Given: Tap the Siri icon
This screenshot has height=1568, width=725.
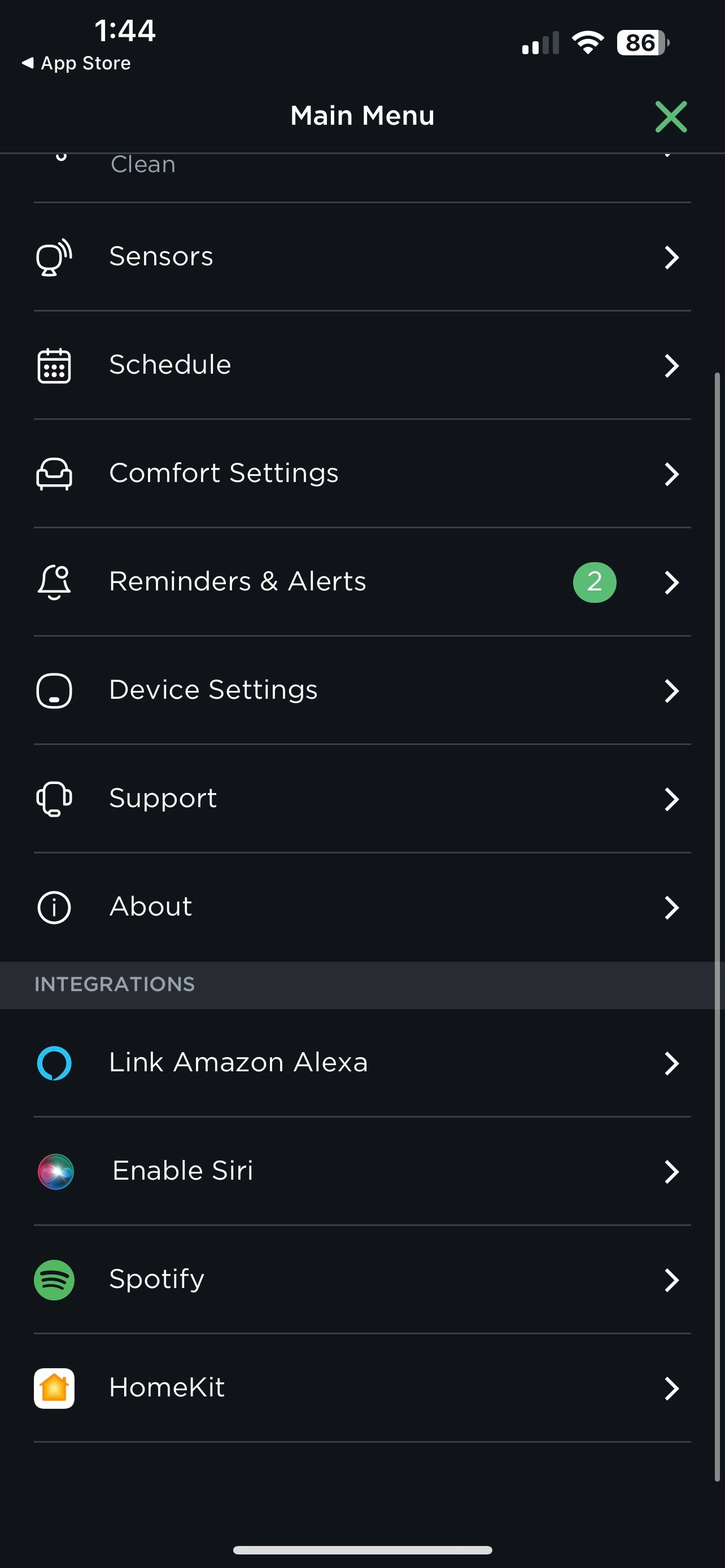Looking at the screenshot, I should click(x=54, y=1171).
